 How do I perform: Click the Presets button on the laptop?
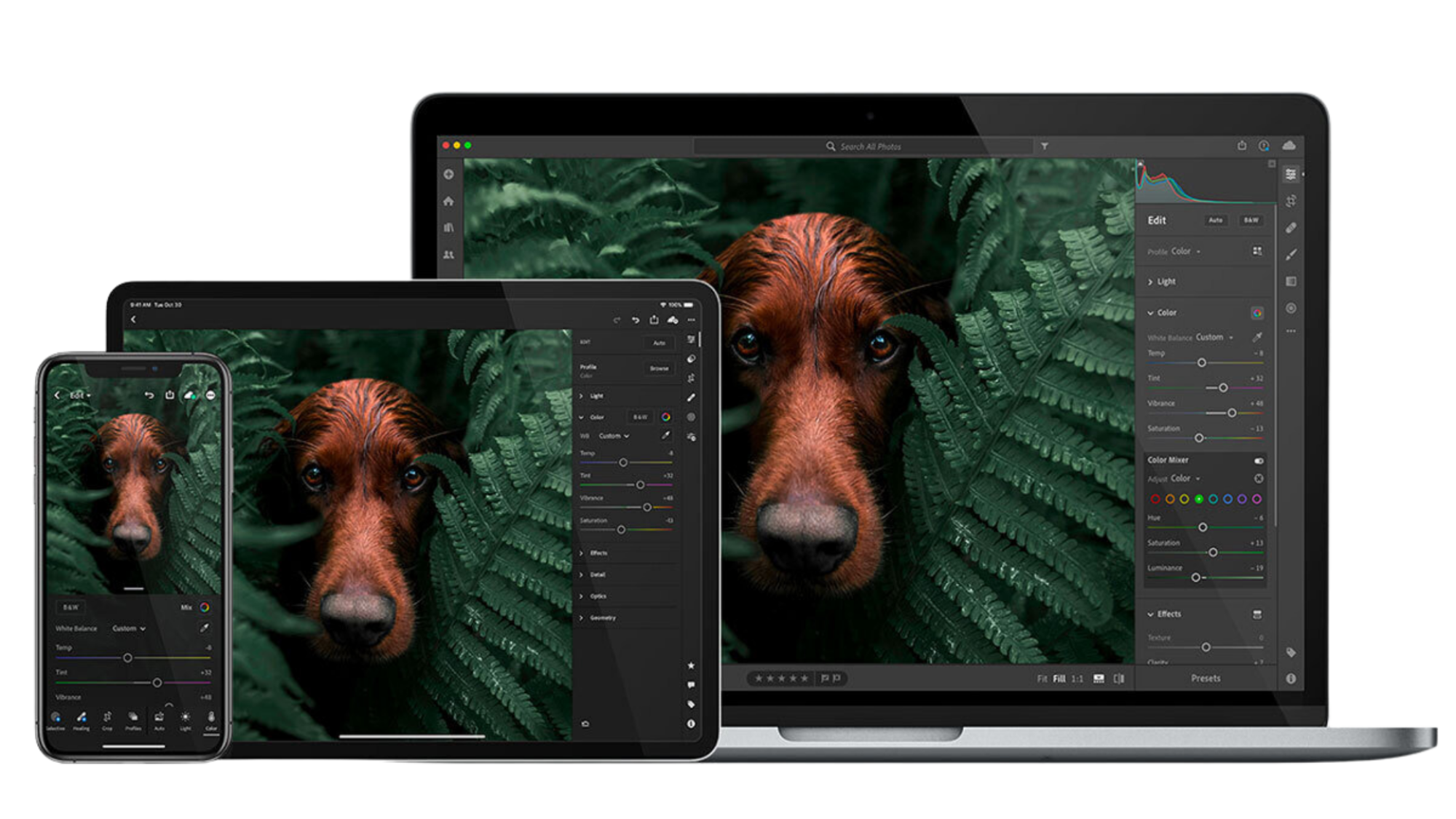(x=1206, y=678)
